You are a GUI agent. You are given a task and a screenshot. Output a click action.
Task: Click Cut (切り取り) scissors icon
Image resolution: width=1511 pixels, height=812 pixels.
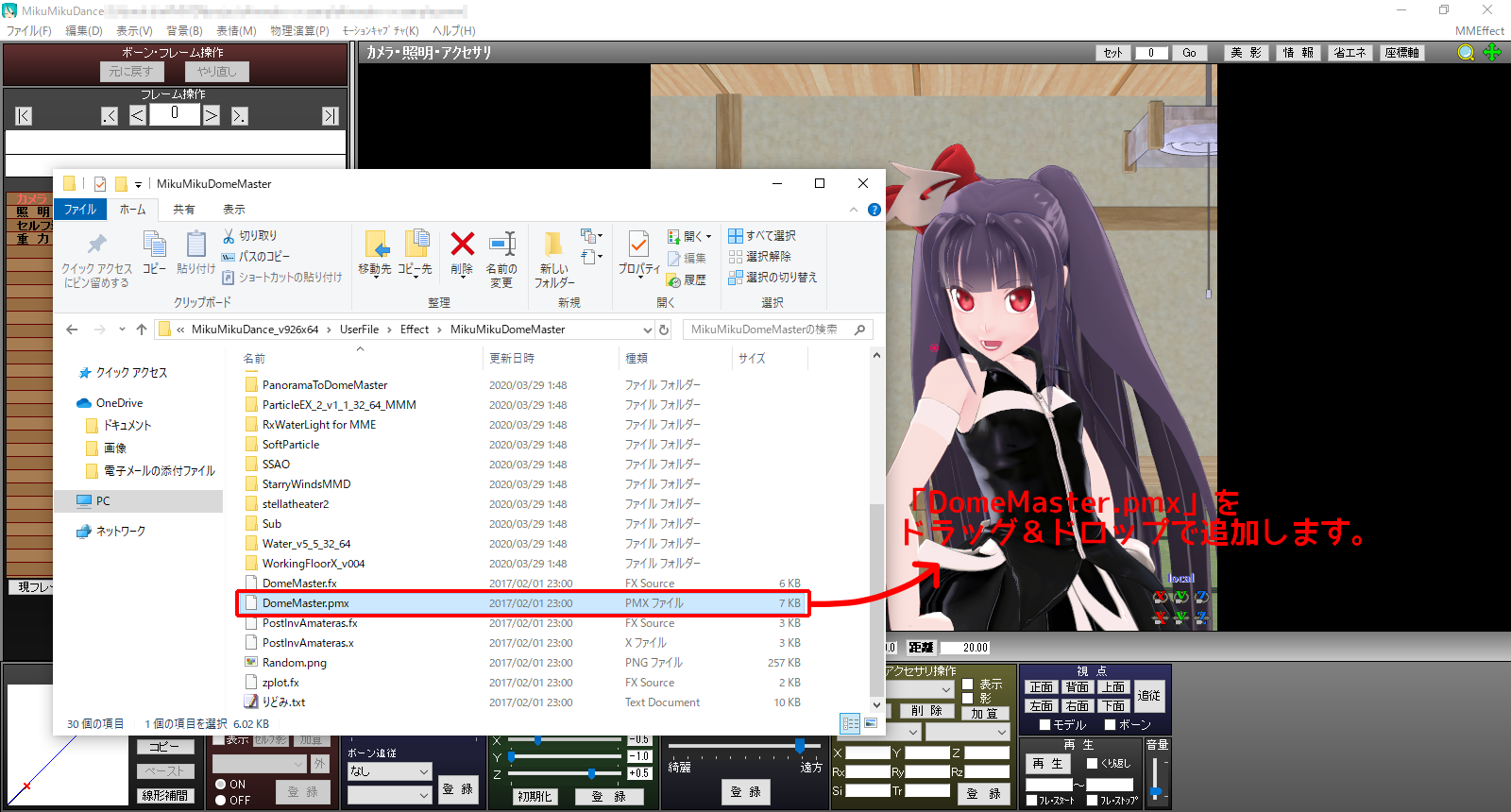point(229,235)
